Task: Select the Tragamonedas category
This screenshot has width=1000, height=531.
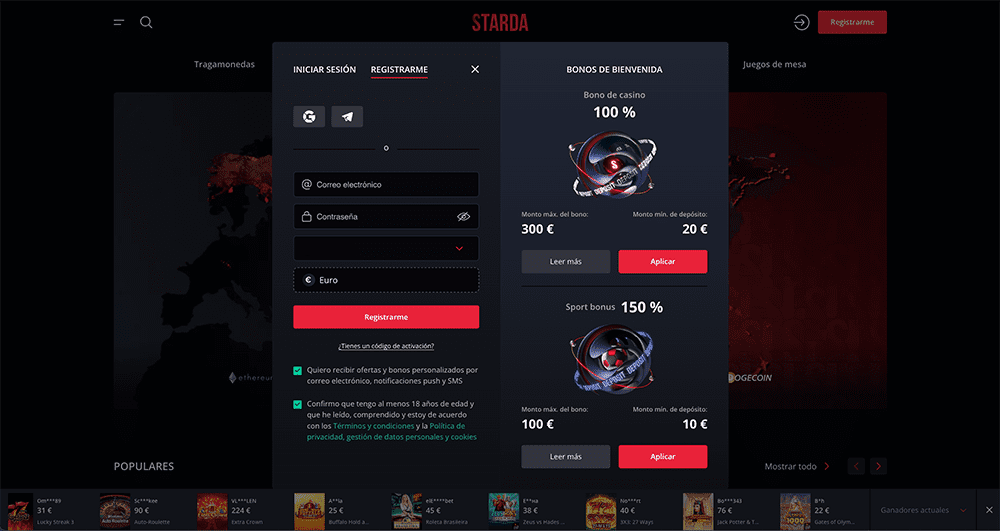Action: tap(224, 64)
